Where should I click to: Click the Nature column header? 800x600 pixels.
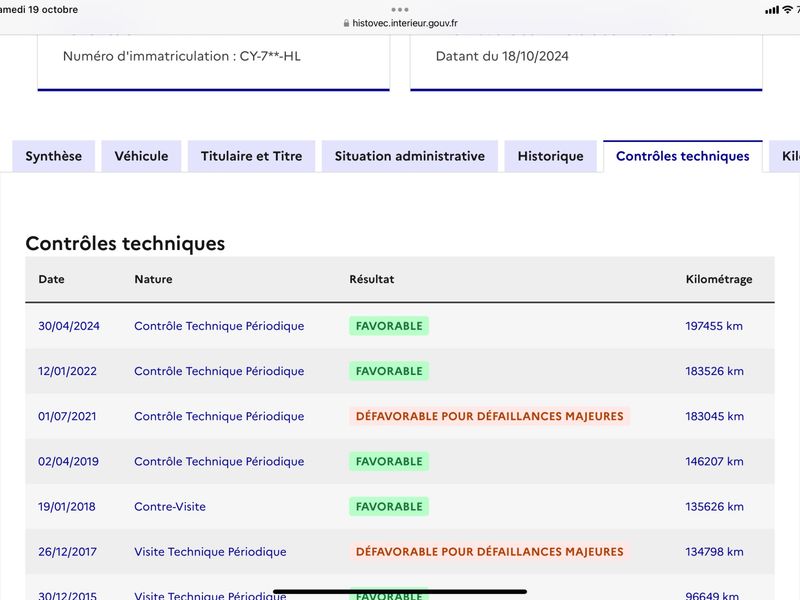click(x=154, y=279)
